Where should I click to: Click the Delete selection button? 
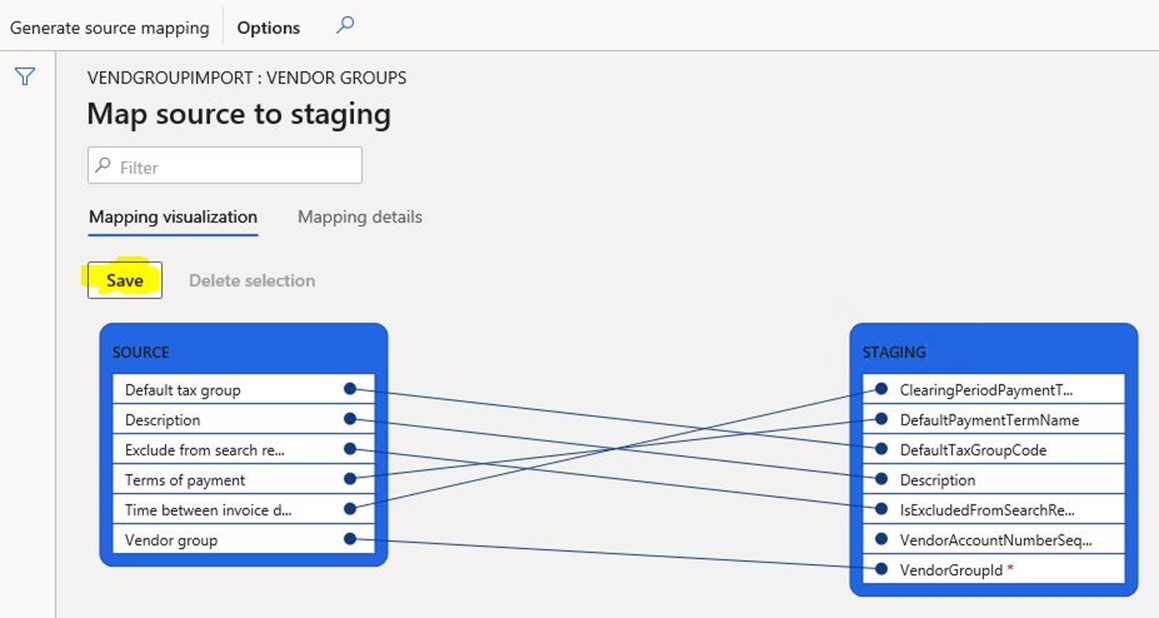click(252, 281)
